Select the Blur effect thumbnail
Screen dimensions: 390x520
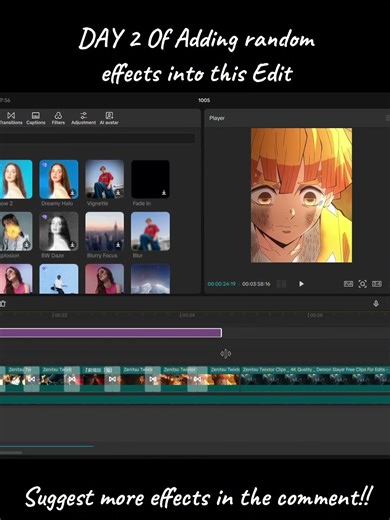coord(150,231)
